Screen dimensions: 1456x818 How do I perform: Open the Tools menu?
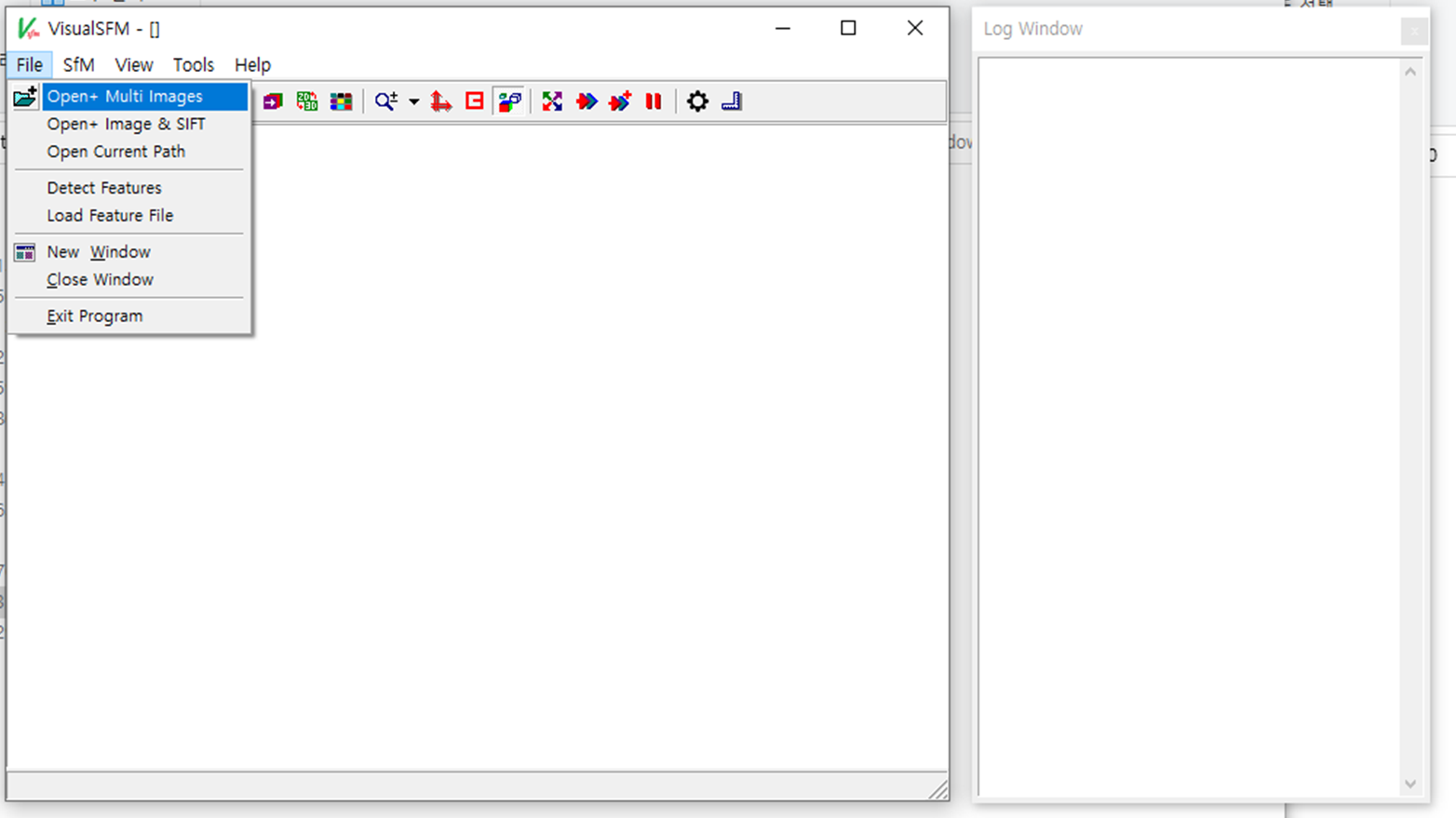click(x=194, y=65)
